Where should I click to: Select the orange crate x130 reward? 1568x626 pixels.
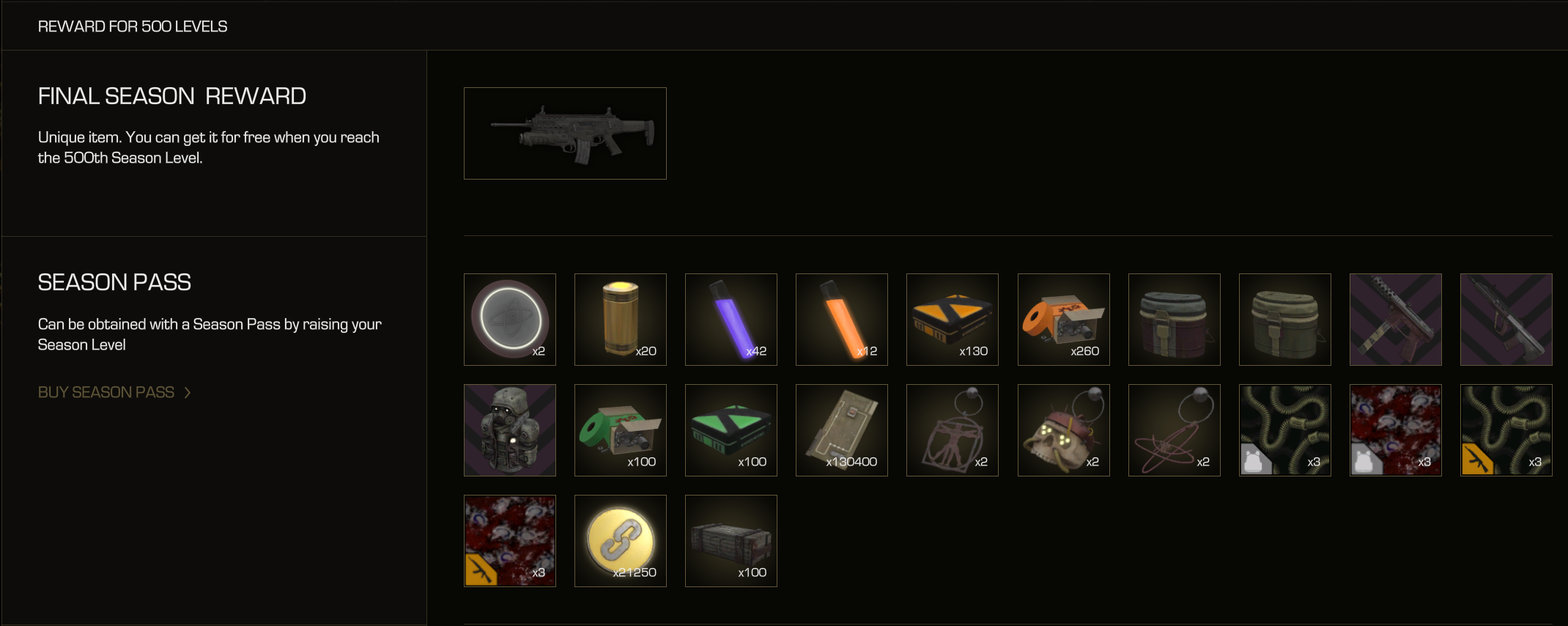click(x=953, y=320)
